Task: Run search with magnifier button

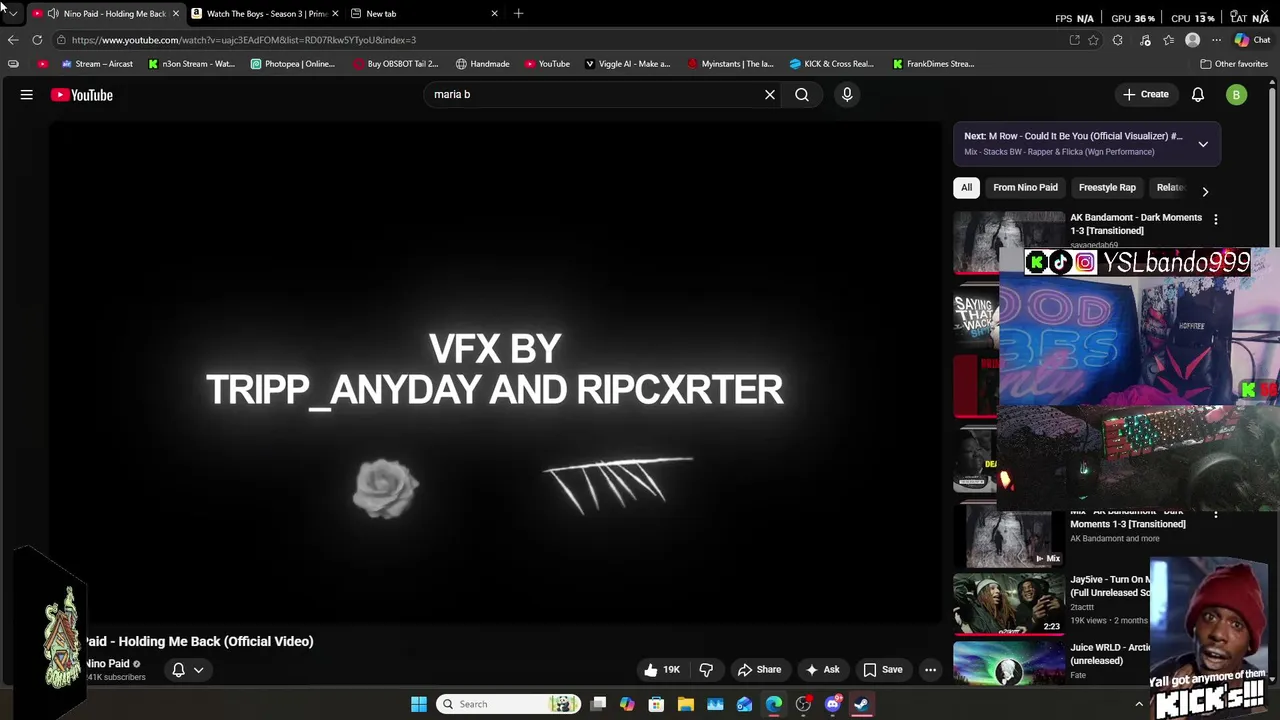Action: [802, 95]
